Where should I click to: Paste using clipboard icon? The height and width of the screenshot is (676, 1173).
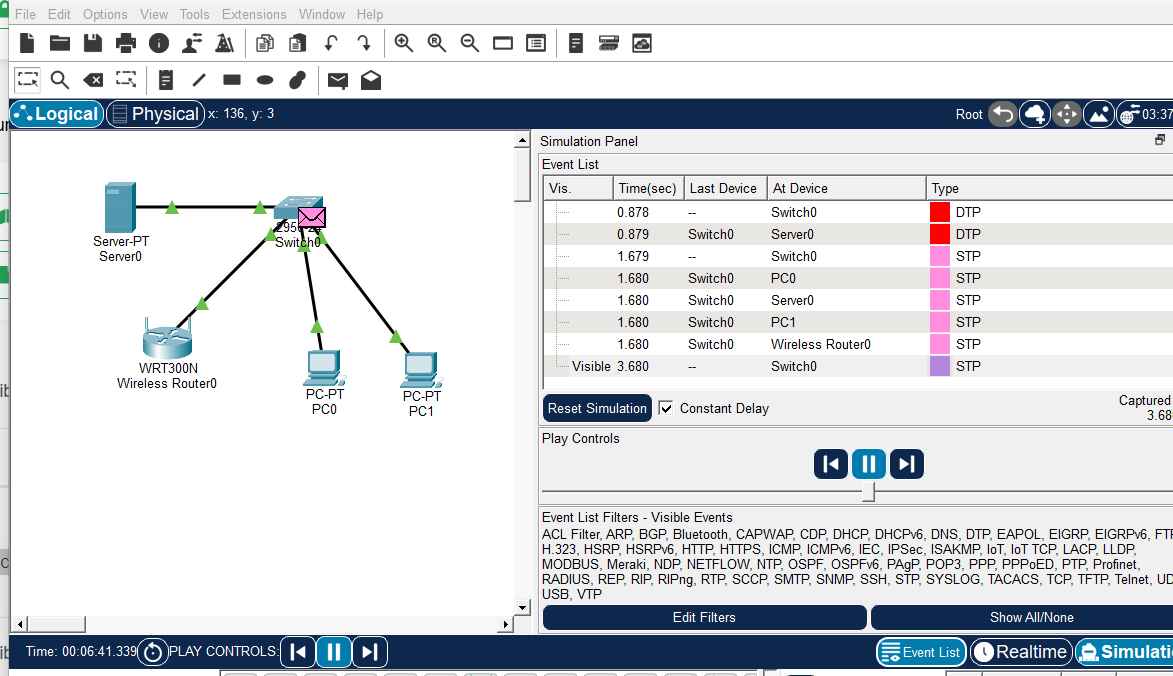point(298,43)
